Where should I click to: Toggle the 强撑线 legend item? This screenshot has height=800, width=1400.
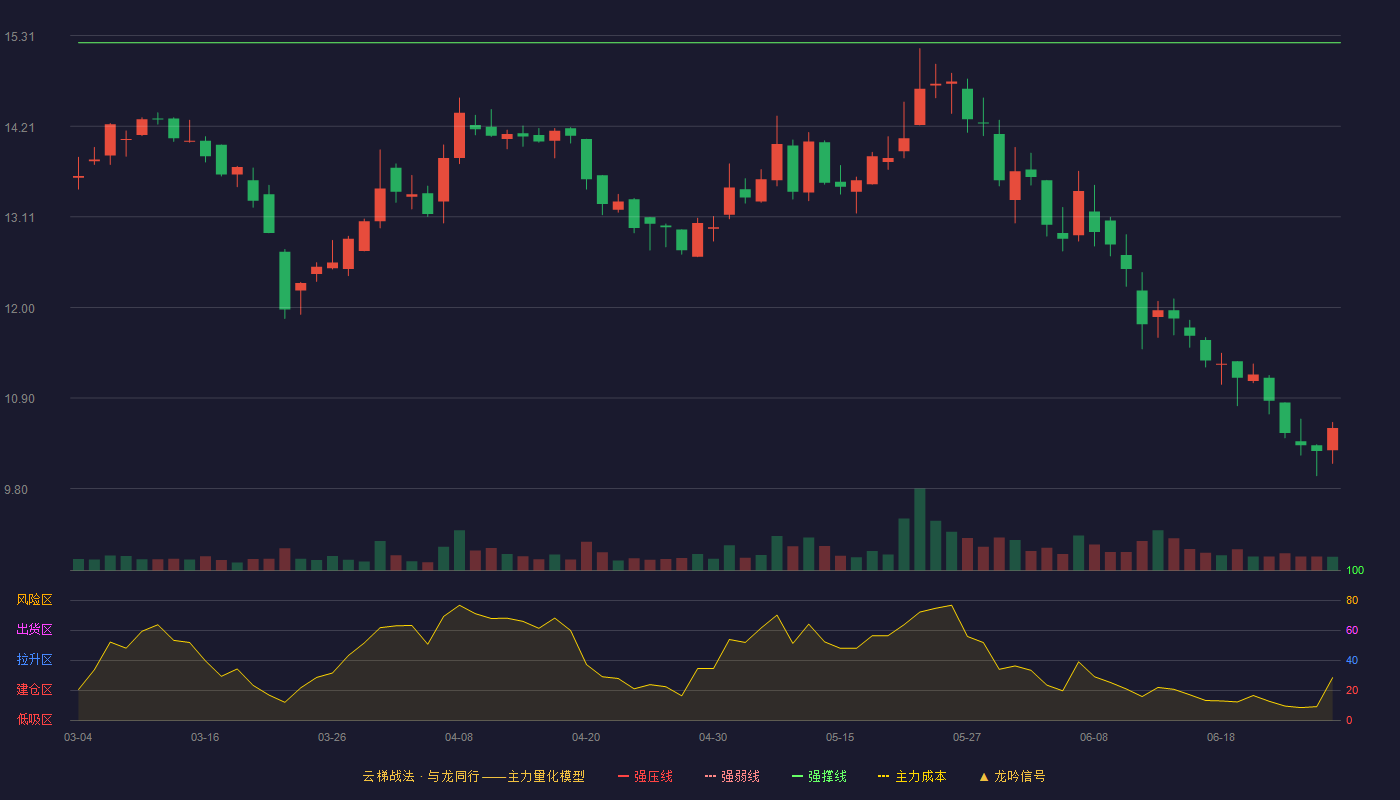[x=819, y=776]
